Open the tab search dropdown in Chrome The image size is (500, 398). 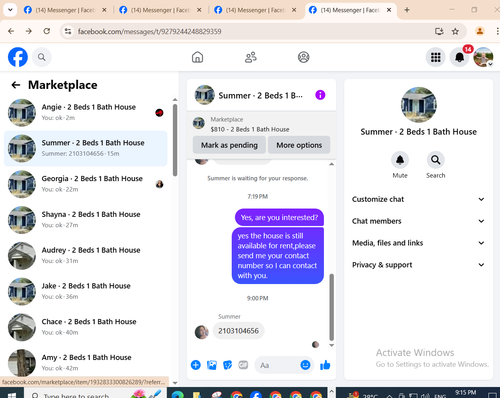pos(10,10)
